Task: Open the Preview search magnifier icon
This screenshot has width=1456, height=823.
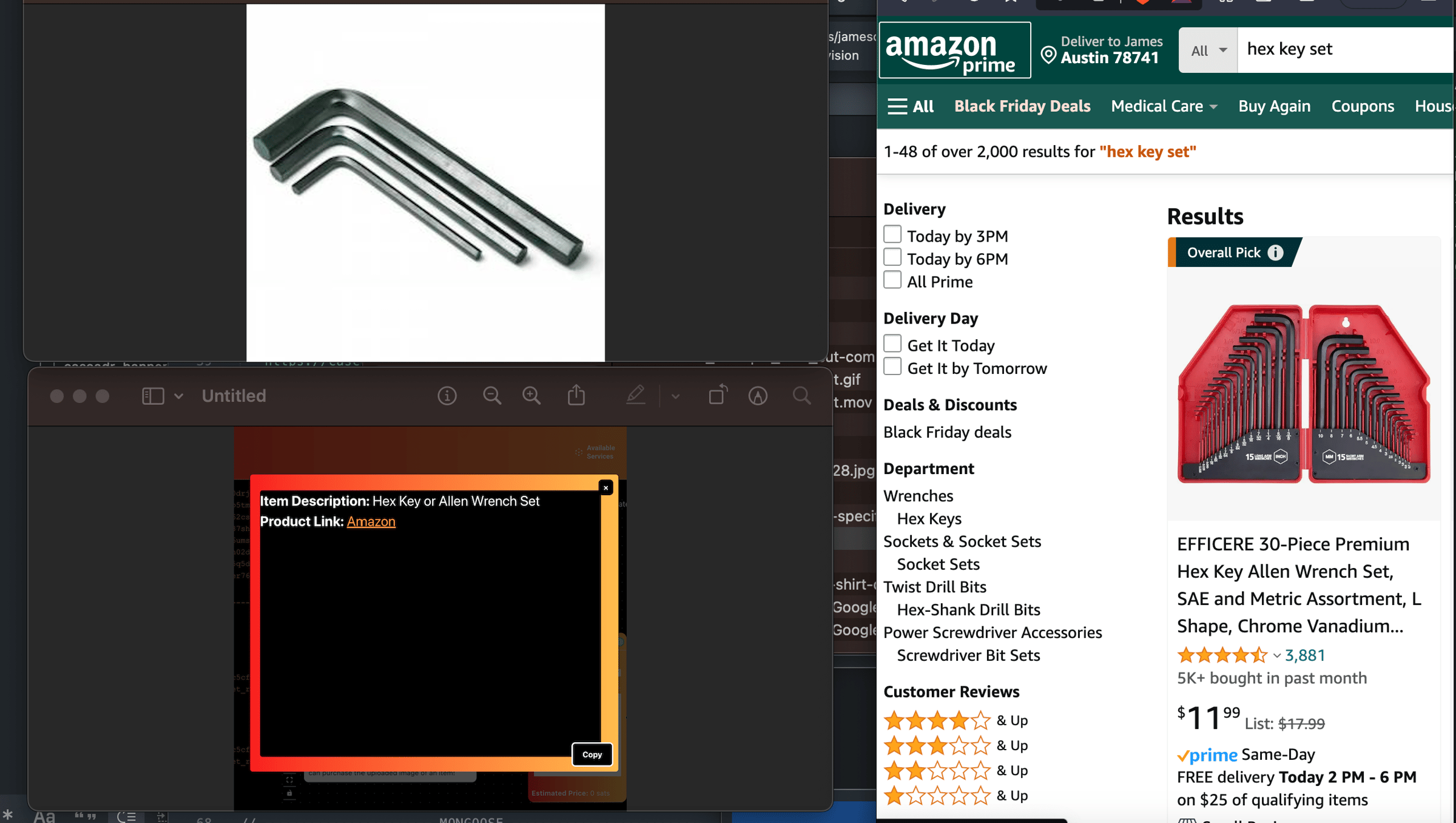Action: [801, 396]
